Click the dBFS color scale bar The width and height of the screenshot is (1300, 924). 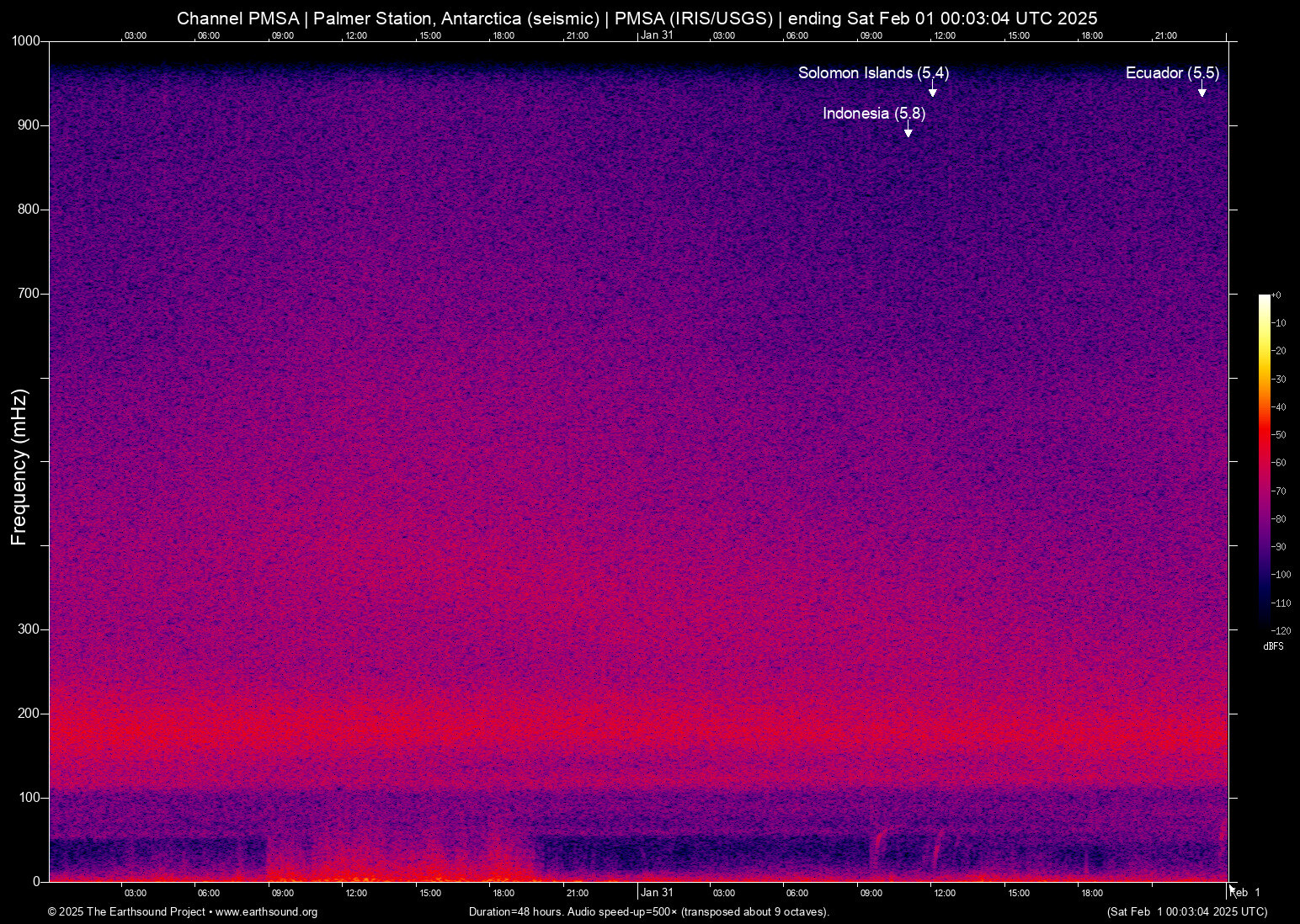[1264, 461]
